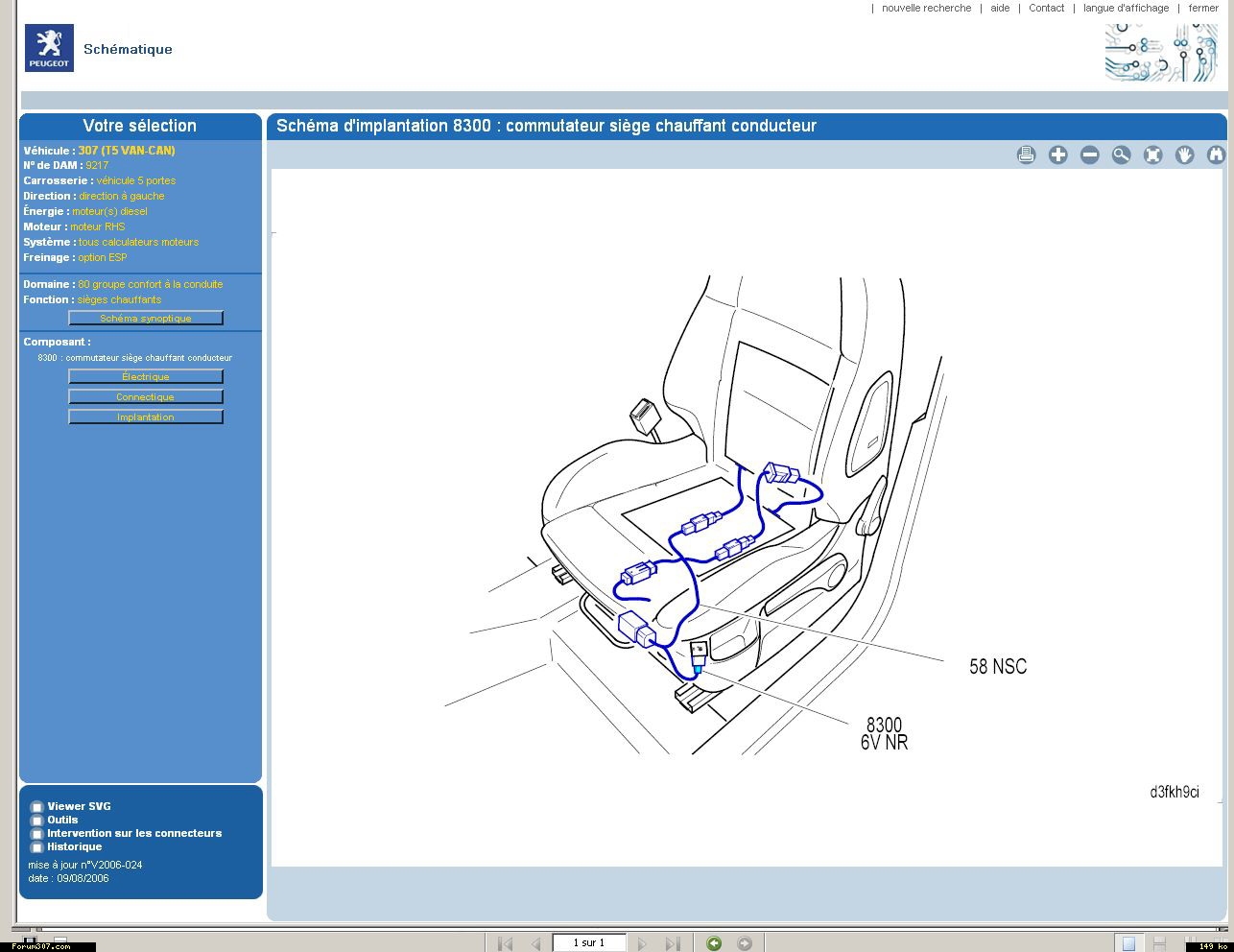Toggle the Viewer SVG checkbox
This screenshot has width=1234, height=952.
[x=37, y=807]
